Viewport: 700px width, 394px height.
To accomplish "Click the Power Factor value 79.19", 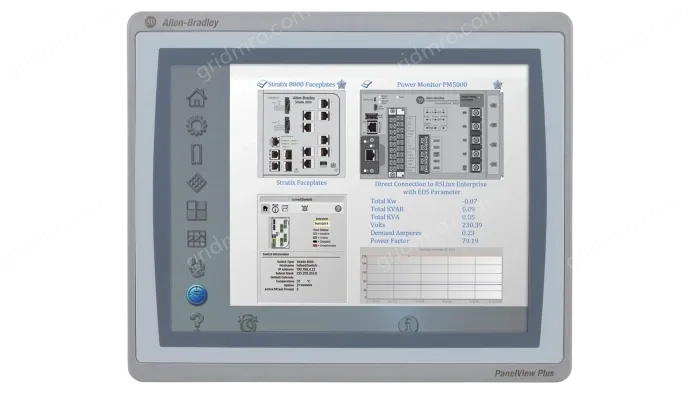I will [x=471, y=241].
